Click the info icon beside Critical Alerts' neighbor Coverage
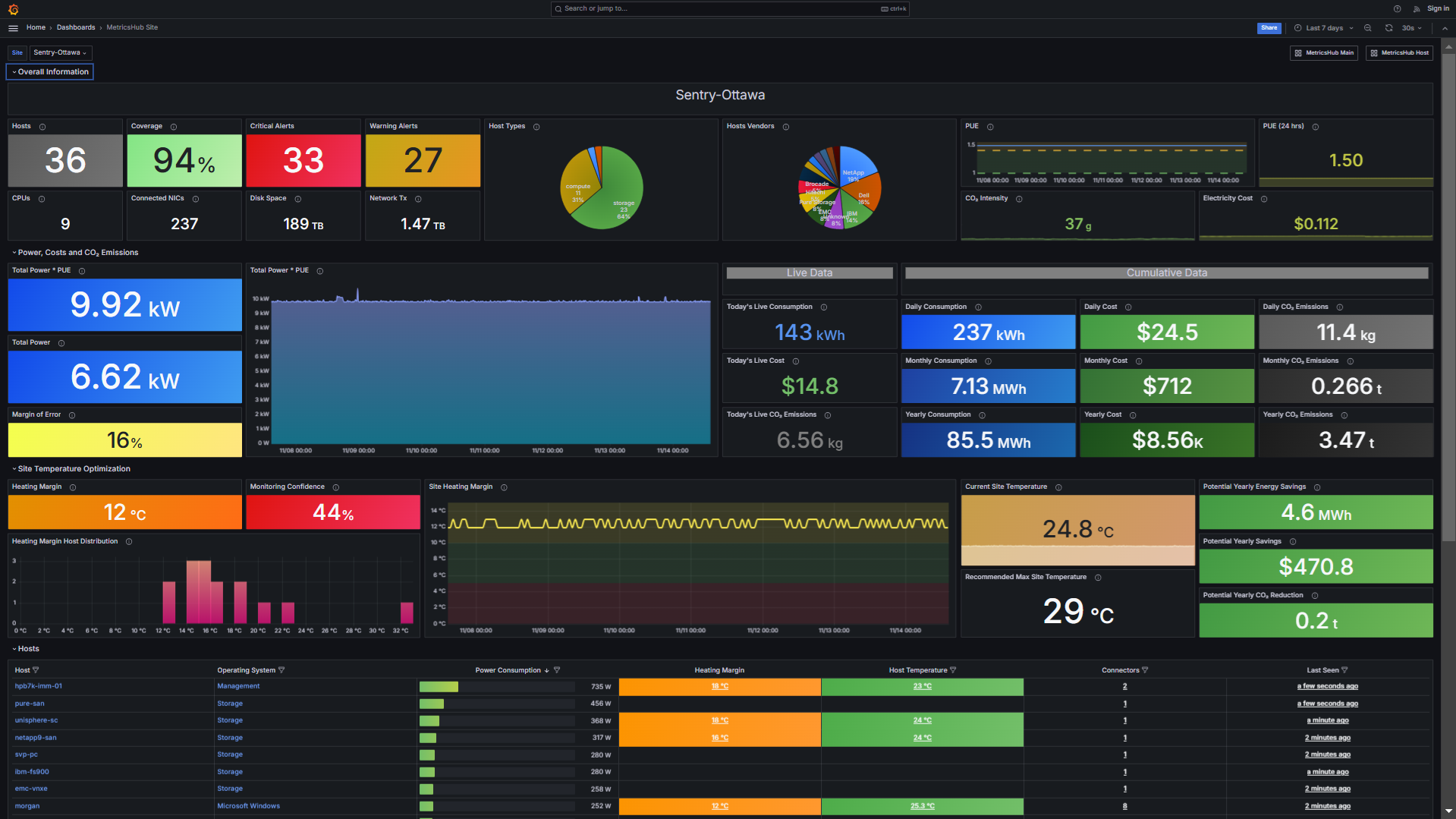Viewport: 1456px width, 819px height. pos(174,127)
